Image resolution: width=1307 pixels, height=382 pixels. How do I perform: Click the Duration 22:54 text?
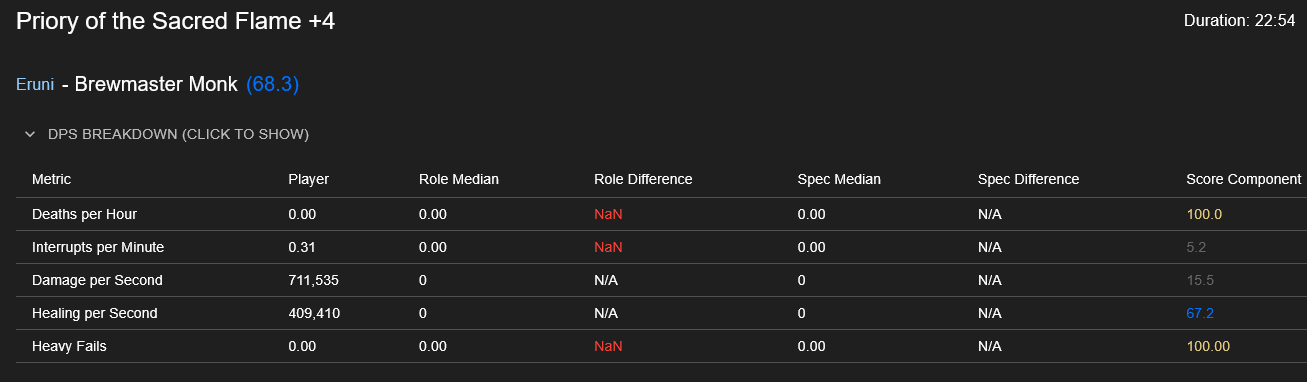click(1240, 21)
